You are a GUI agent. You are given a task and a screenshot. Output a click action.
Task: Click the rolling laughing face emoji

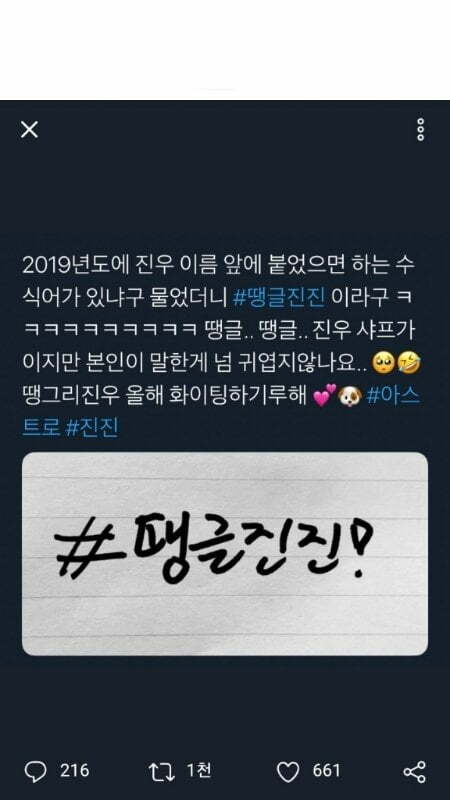click(410, 363)
